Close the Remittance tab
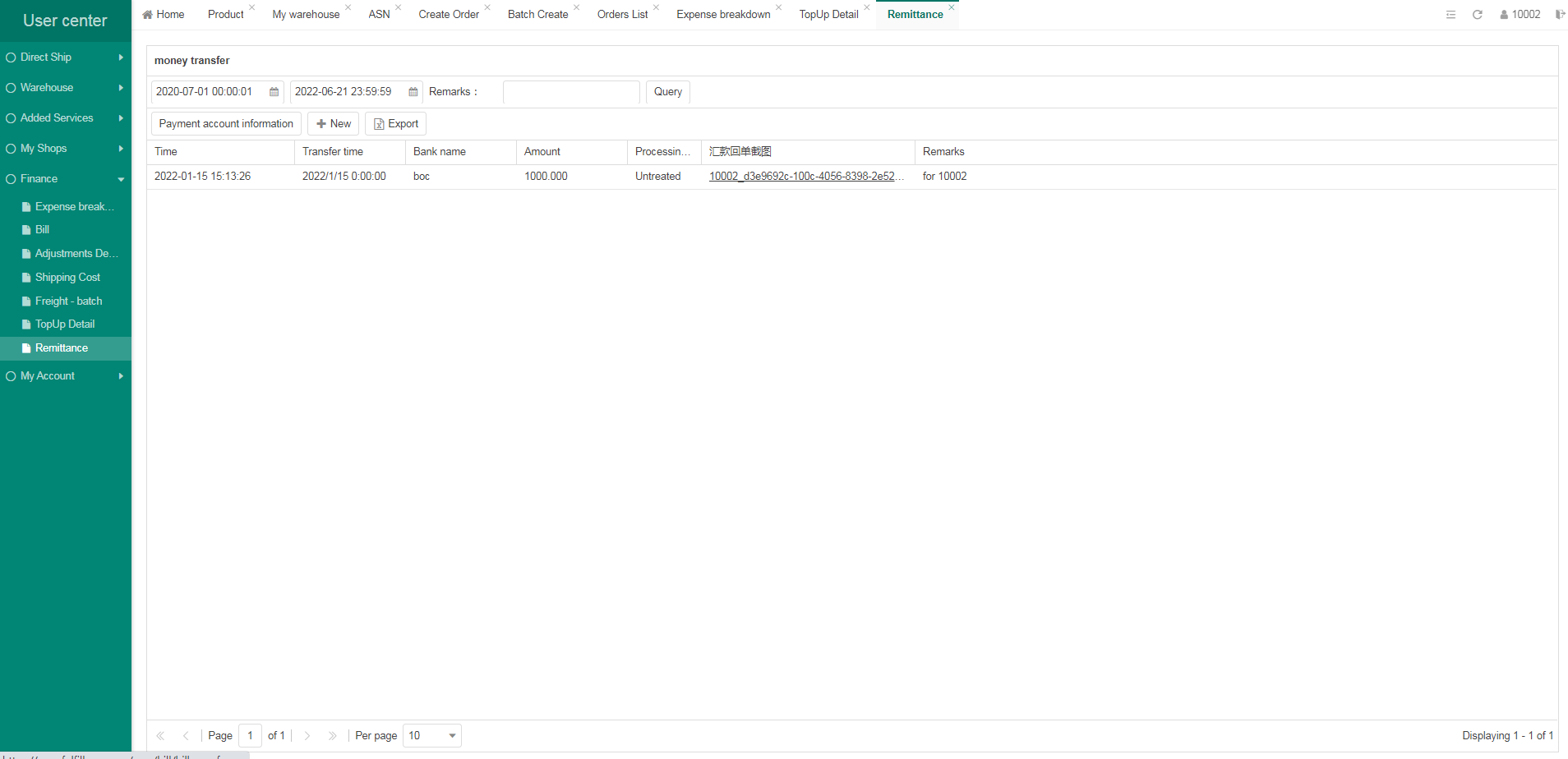1568x759 pixels. (x=952, y=7)
